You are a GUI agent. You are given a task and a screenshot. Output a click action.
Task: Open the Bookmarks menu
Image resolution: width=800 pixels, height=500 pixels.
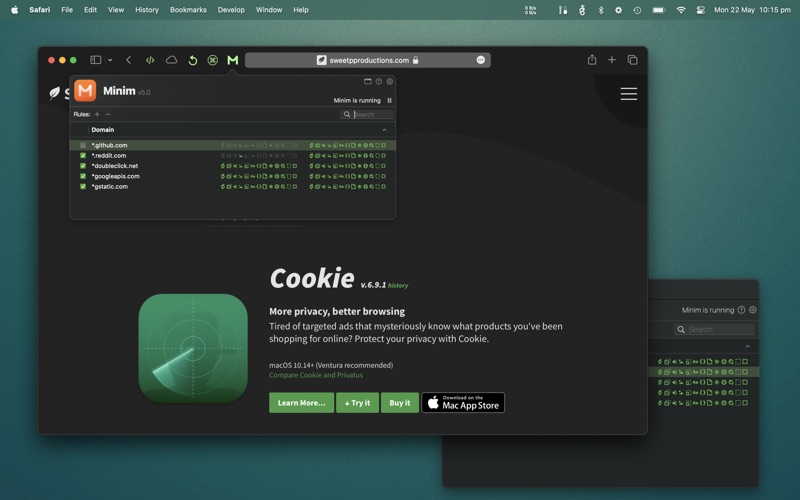point(188,10)
